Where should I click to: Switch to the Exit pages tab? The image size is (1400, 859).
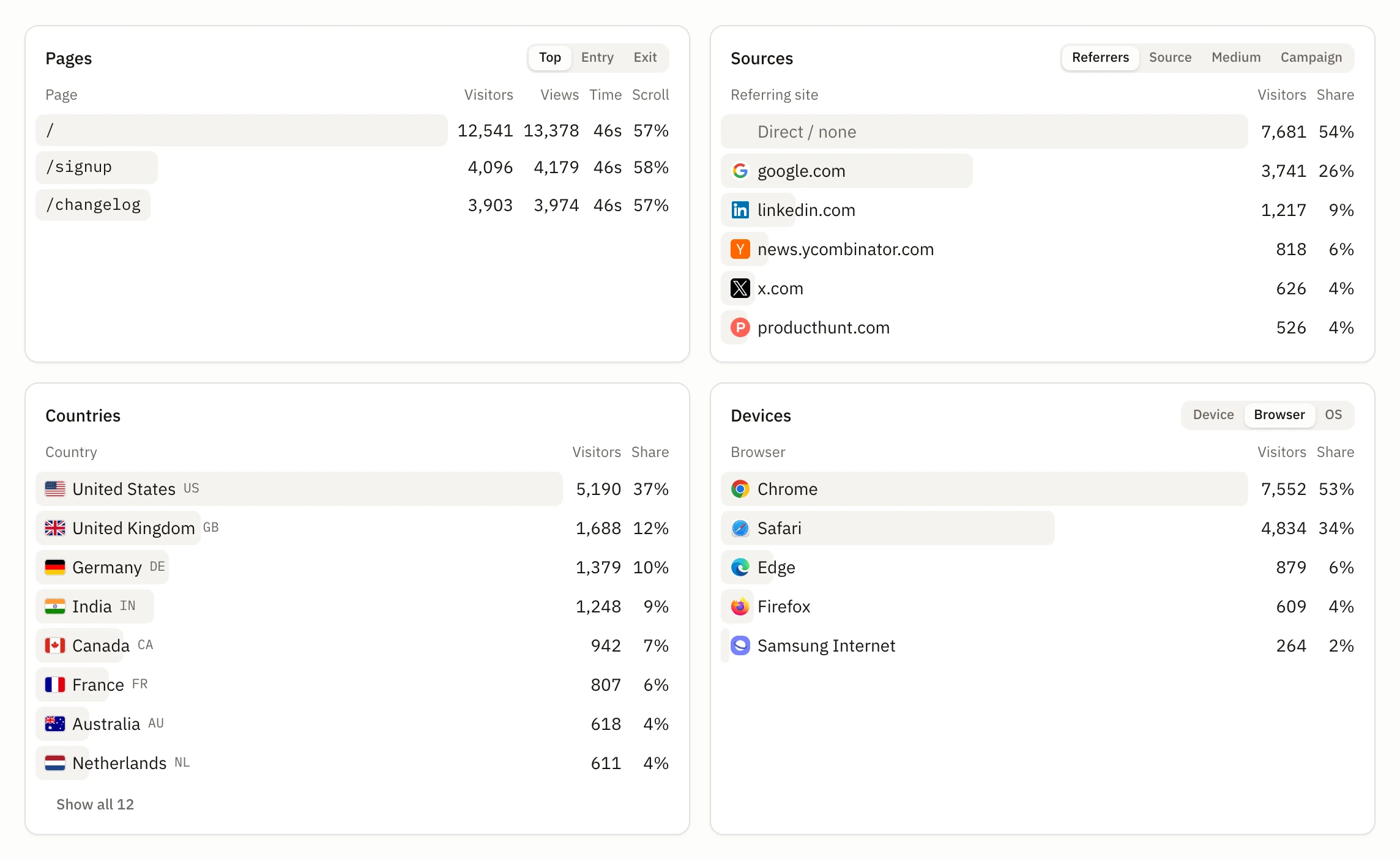645,58
